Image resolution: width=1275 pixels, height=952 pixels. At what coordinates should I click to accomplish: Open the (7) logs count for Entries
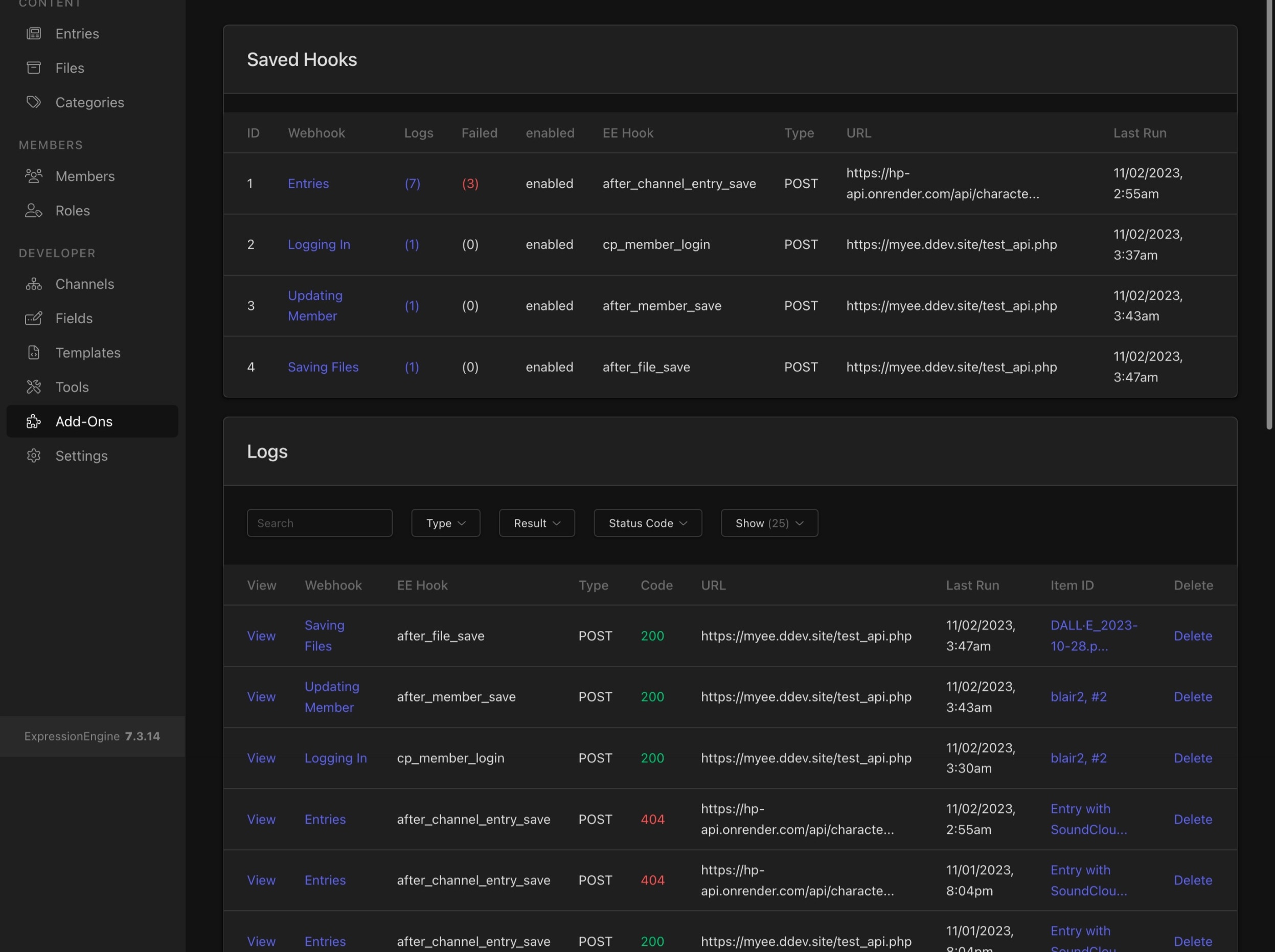(x=413, y=183)
